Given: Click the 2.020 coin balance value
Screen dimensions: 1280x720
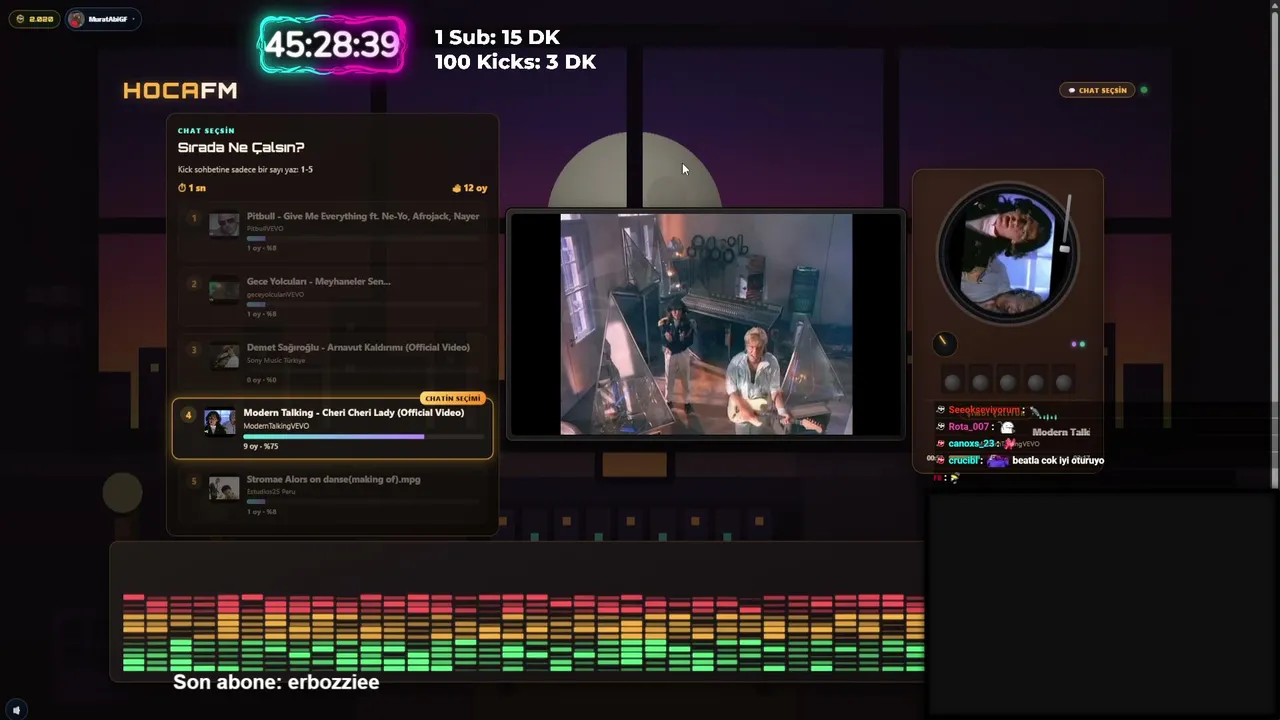Looking at the screenshot, I should tap(41, 19).
